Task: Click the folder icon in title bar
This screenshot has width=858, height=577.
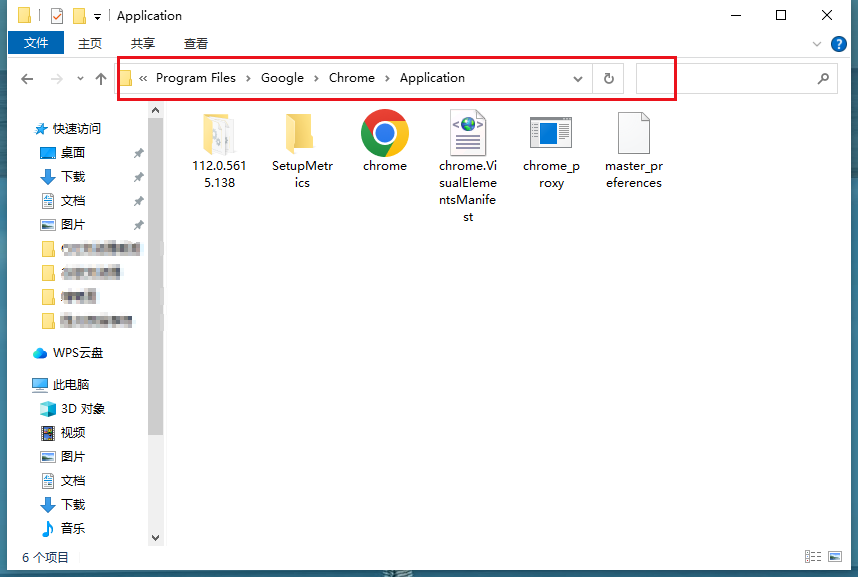Action: pyautogui.click(x=24, y=15)
